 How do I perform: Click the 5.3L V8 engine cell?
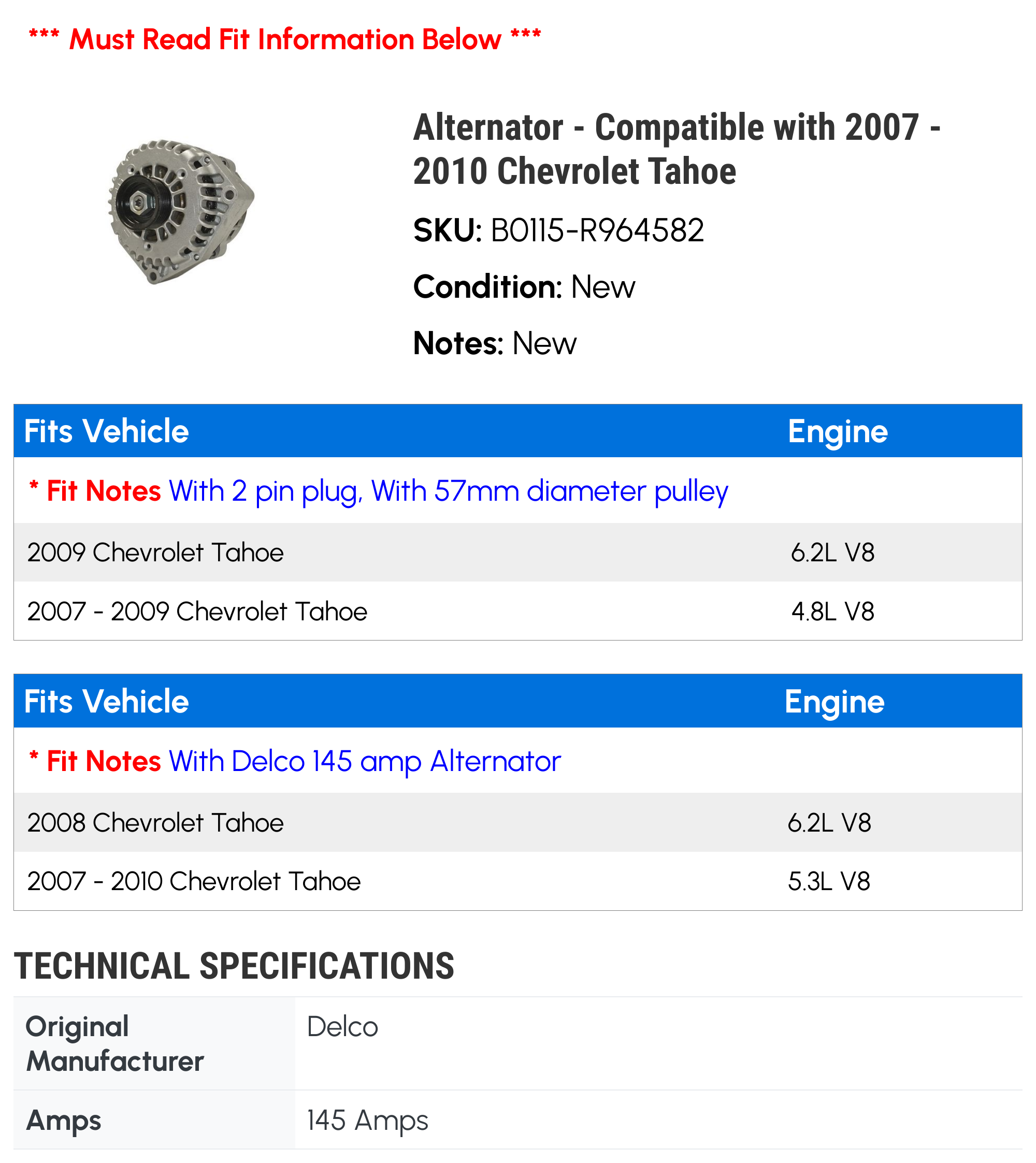pos(829,881)
